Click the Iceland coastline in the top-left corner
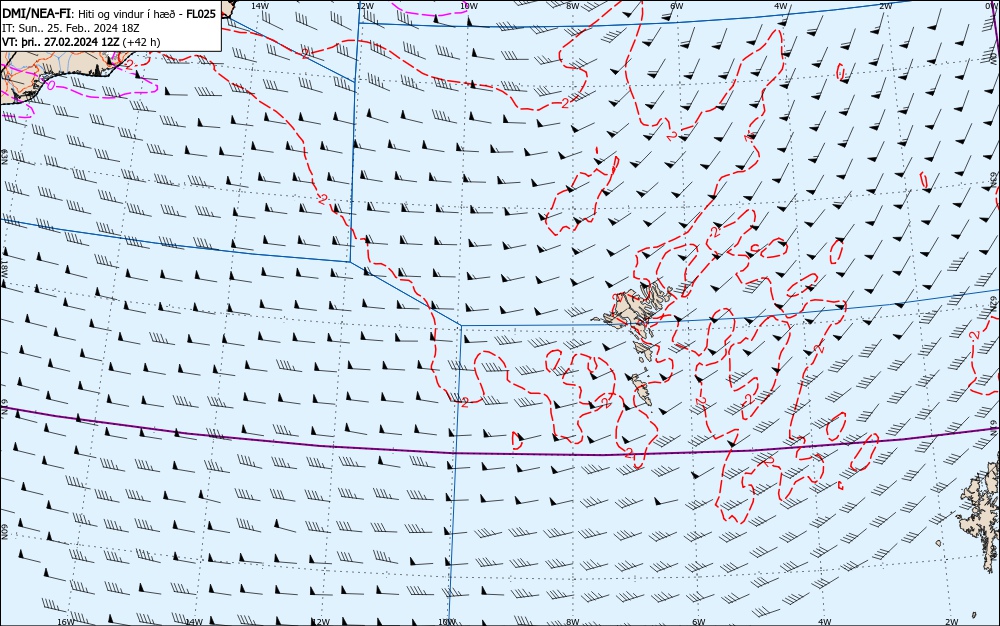 click(61, 73)
